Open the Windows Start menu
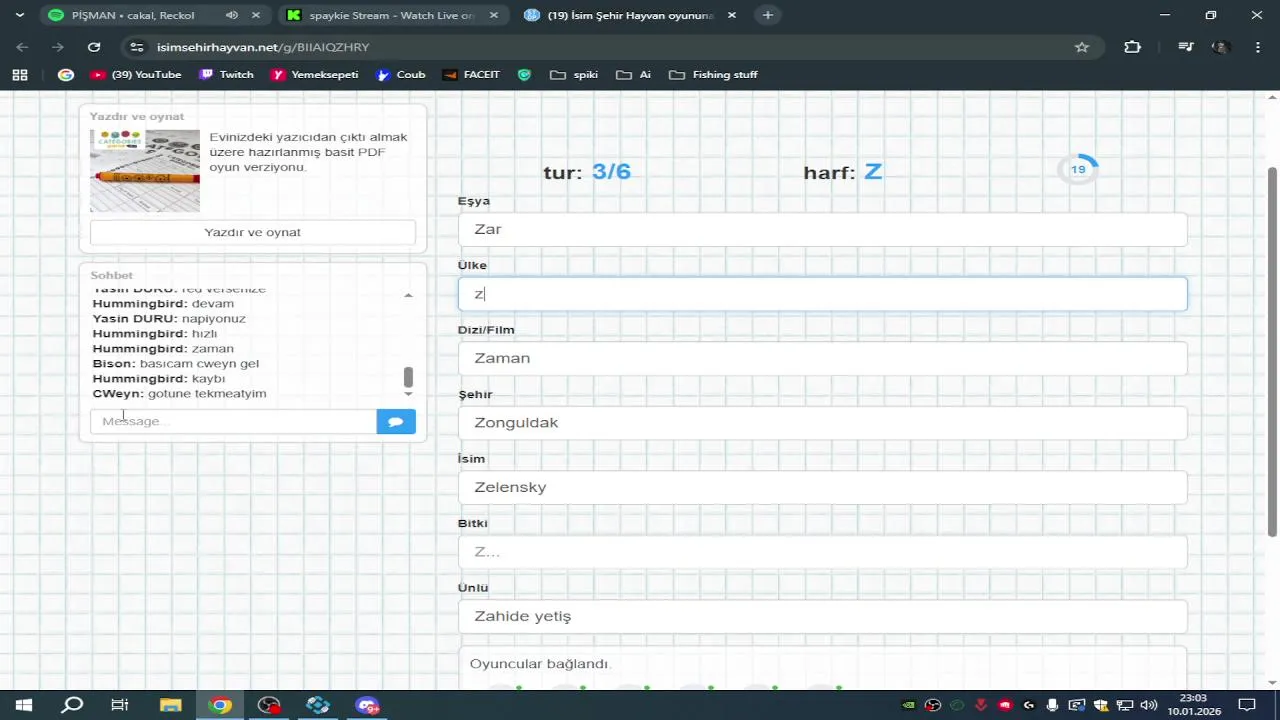1280x720 pixels. 23,705
